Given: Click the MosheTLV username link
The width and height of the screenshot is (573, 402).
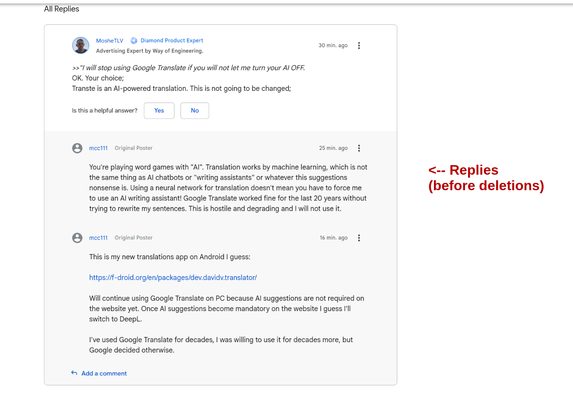Looking at the screenshot, I should coord(110,41).
